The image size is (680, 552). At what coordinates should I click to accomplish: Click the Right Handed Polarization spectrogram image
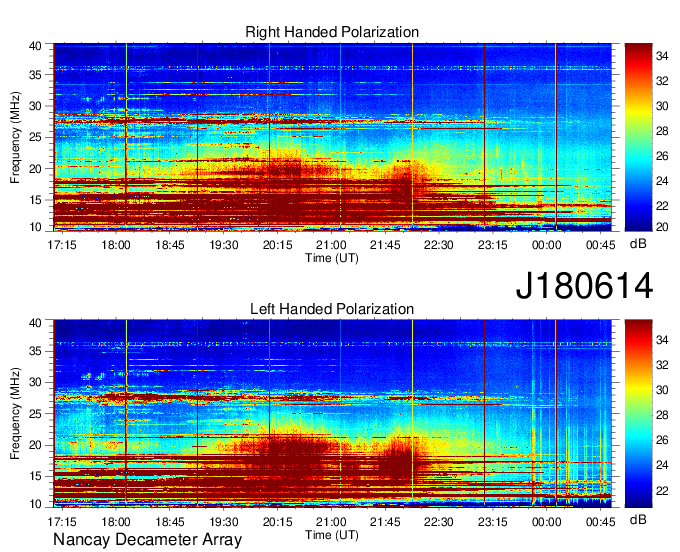click(x=333, y=137)
